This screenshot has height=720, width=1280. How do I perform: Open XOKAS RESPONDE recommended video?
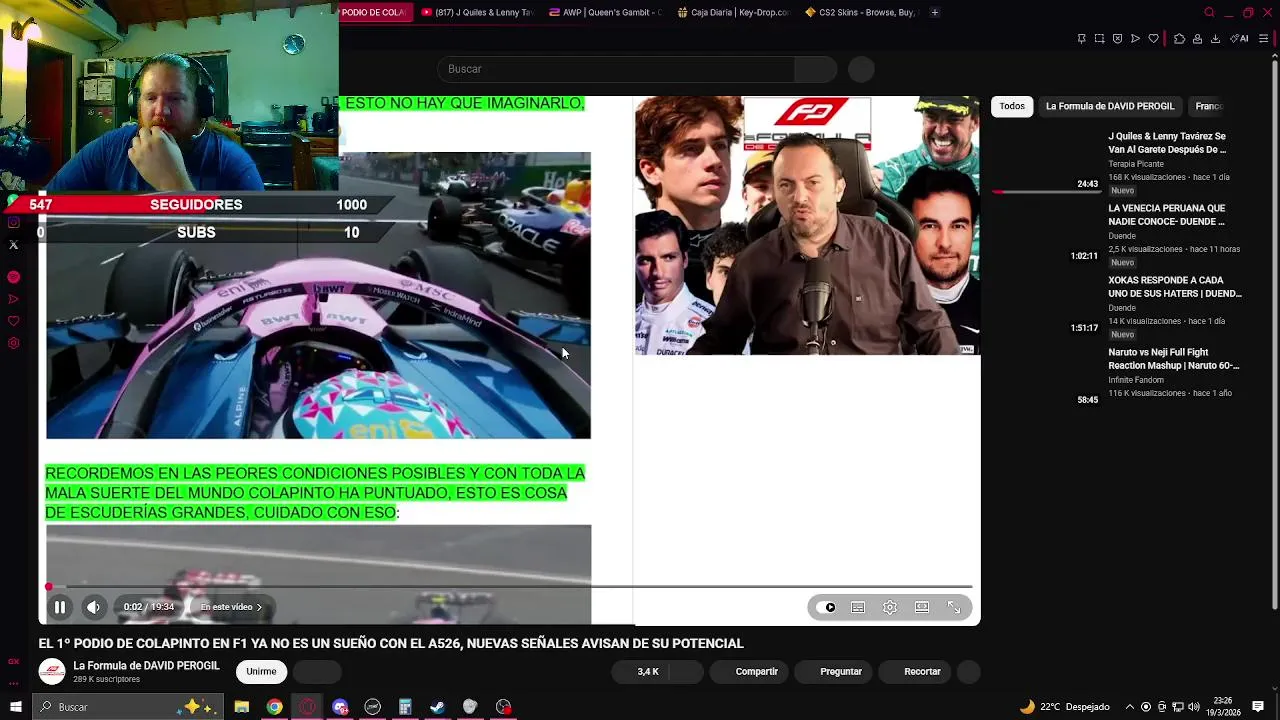coord(1174,287)
